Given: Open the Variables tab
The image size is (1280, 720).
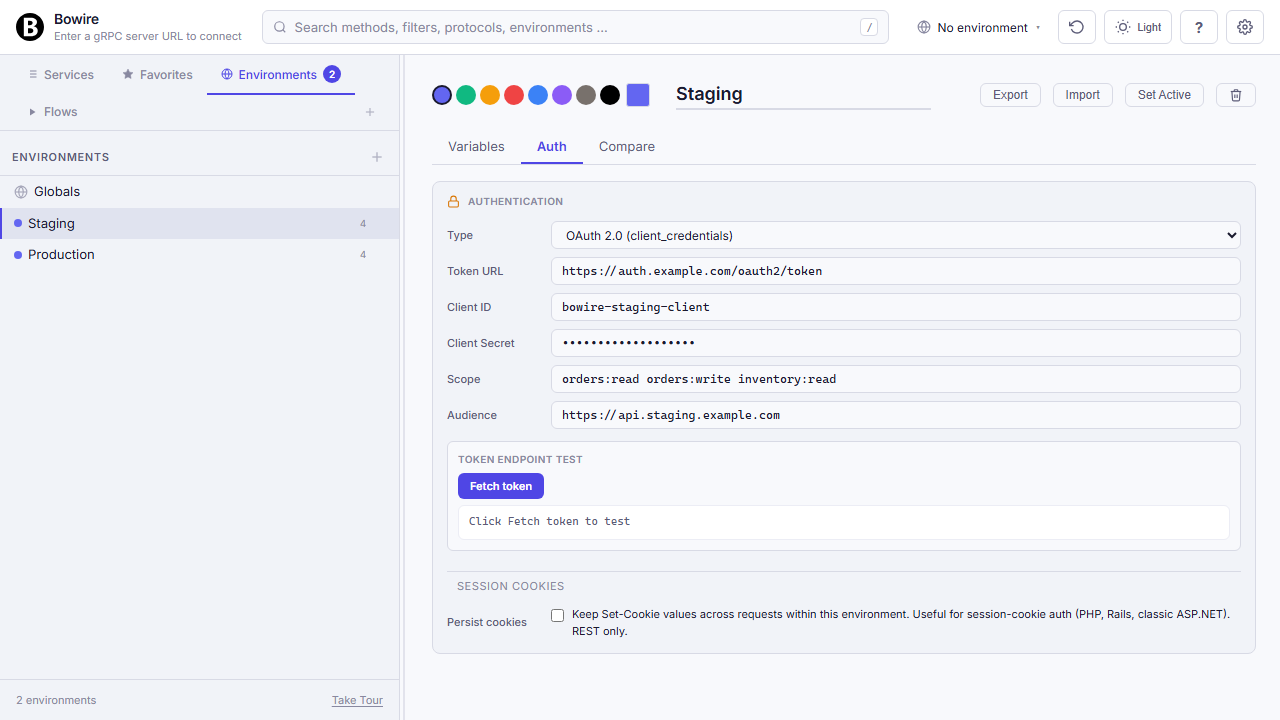Looking at the screenshot, I should [476, 146].
